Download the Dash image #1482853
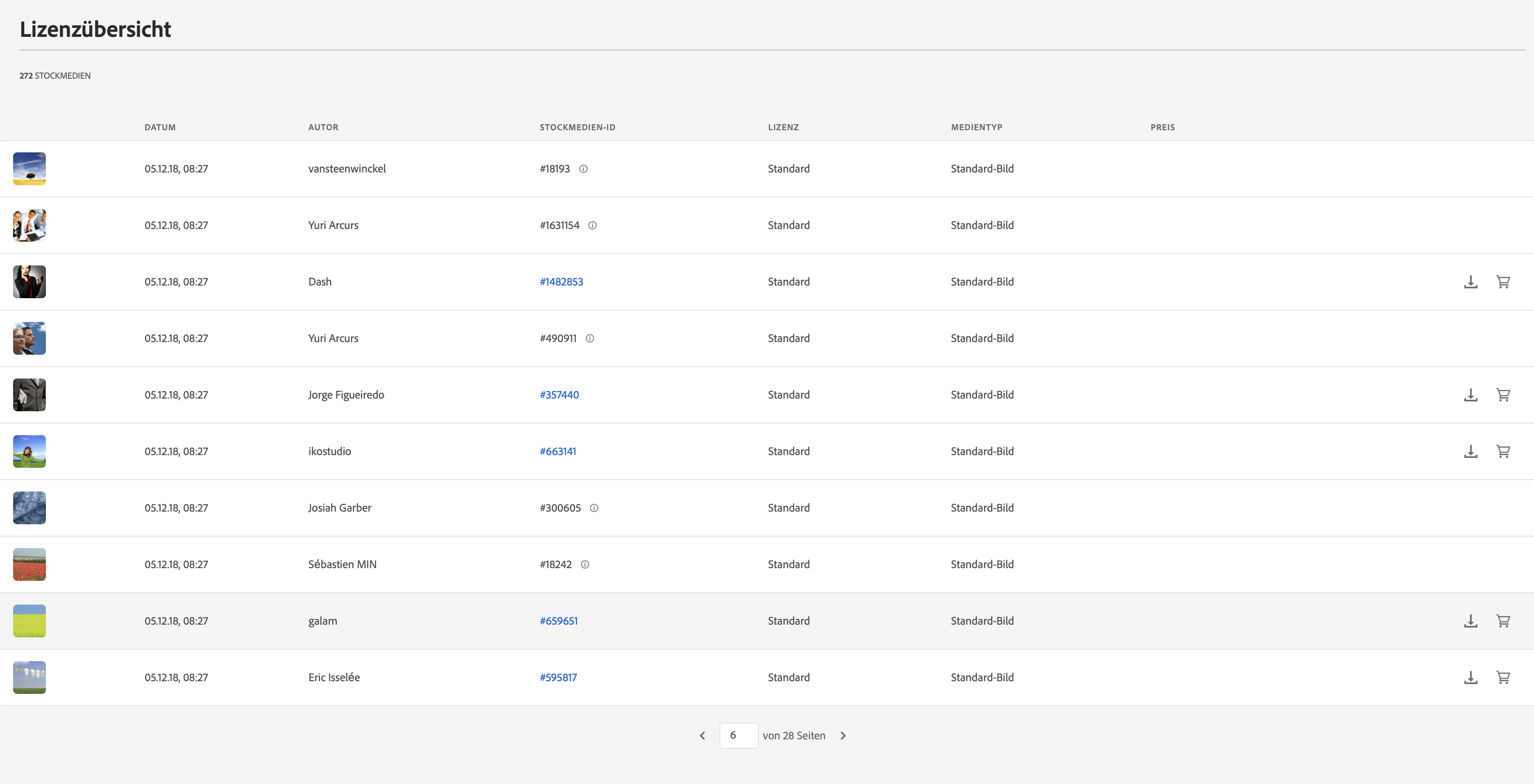Viewport: 1534px width, 784px height. click(1470, 281)
